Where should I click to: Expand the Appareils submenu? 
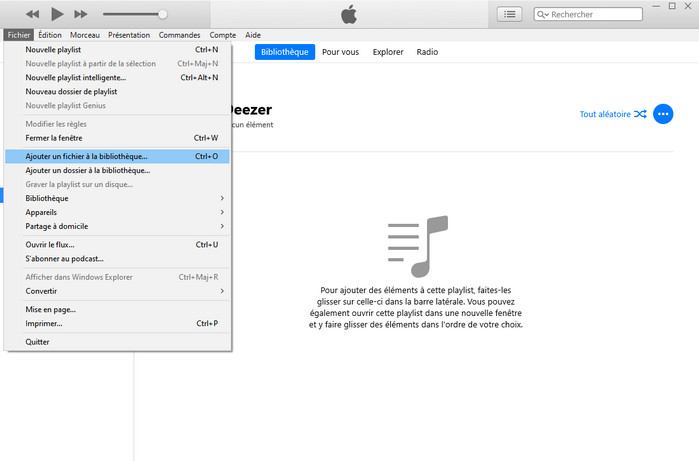tap(117, 212)
